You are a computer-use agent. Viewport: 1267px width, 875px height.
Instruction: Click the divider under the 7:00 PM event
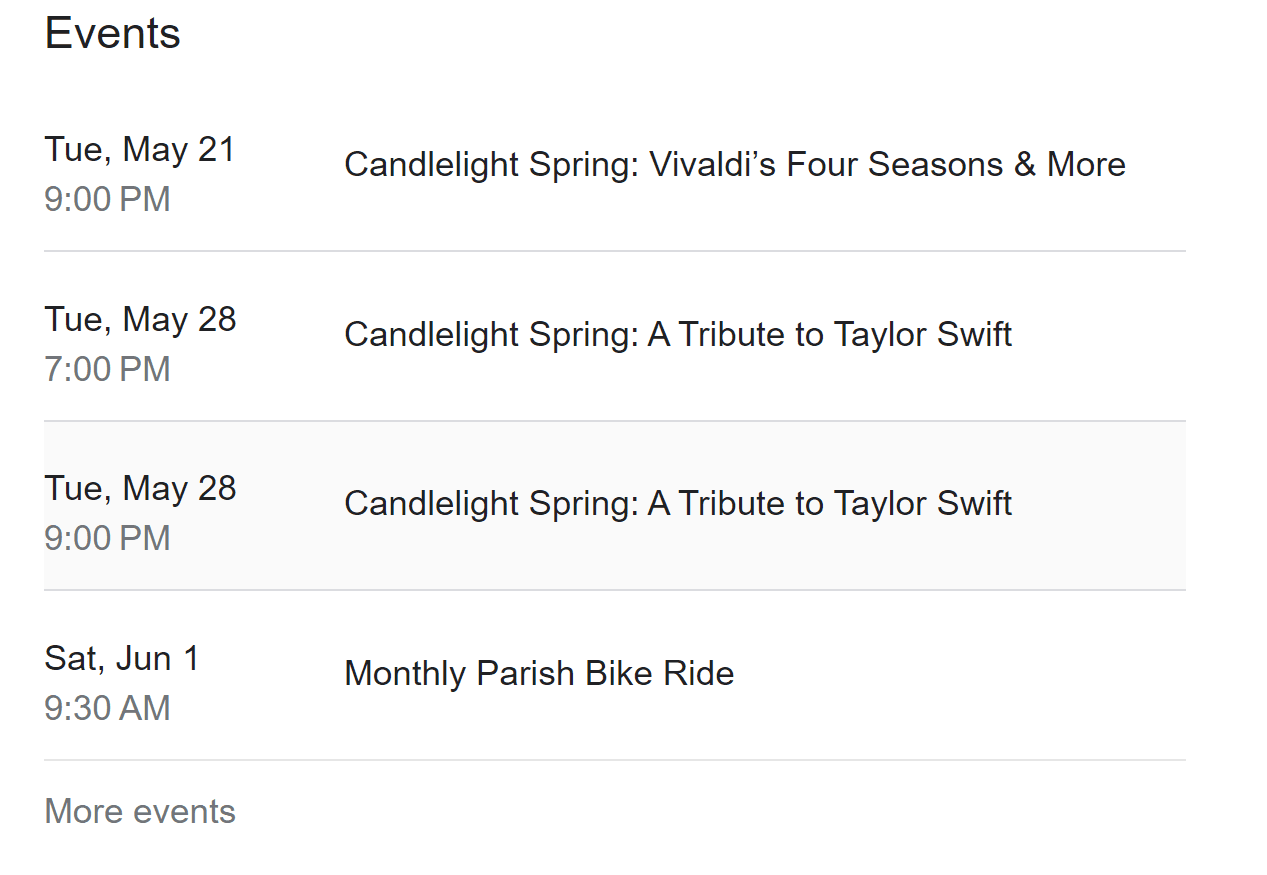pyautogui.click(x=614, y=421)
